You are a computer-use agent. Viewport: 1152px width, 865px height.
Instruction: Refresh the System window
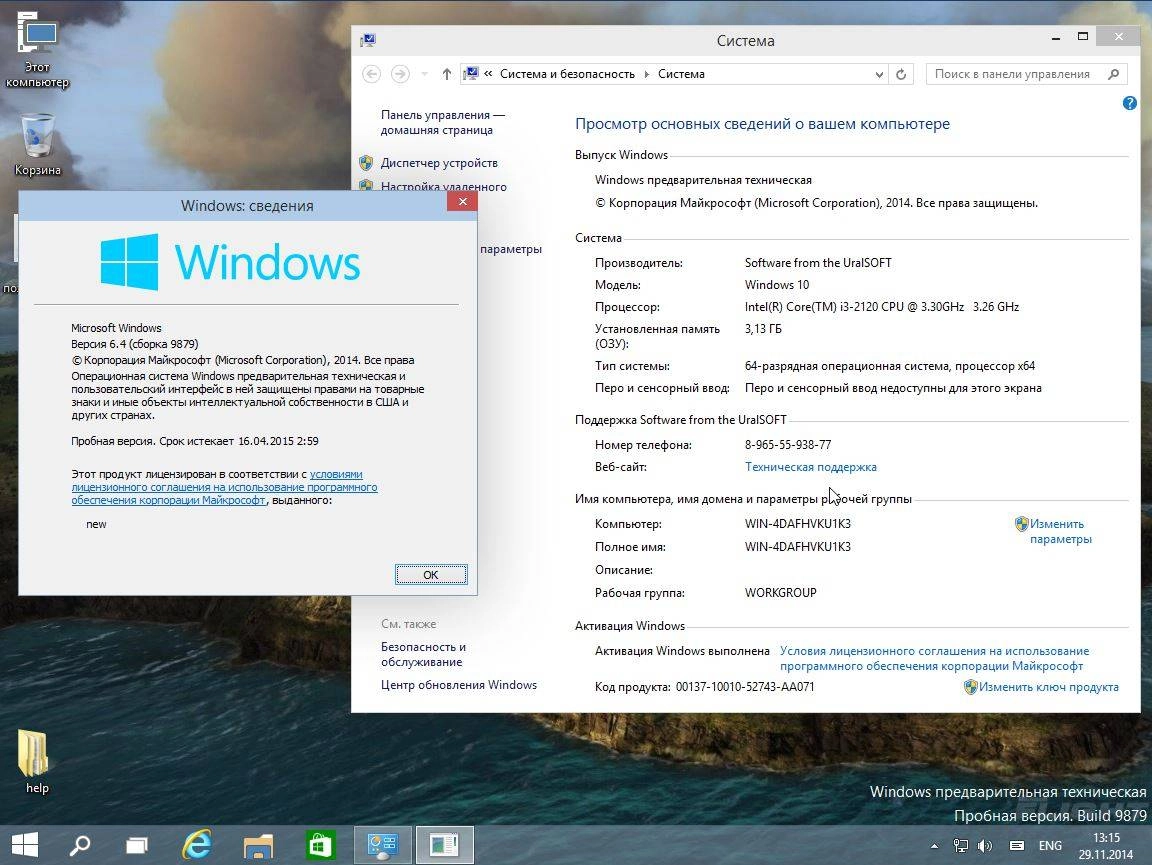(901, 74)
